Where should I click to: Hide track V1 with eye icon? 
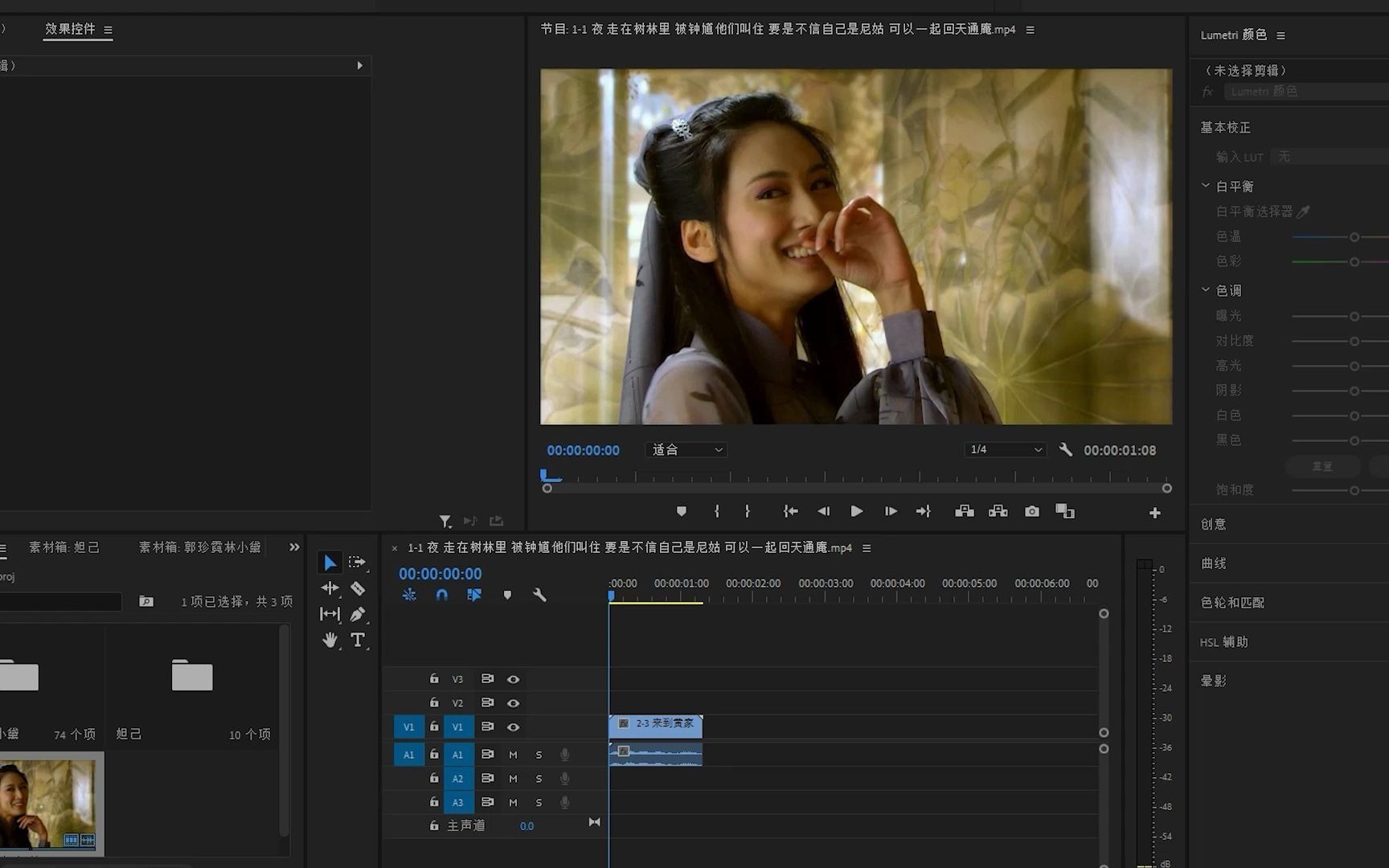pos(513,727)
